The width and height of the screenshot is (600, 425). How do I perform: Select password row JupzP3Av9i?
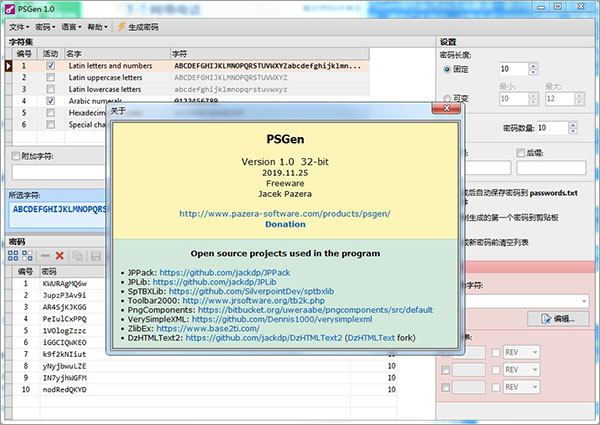point(64,295)
